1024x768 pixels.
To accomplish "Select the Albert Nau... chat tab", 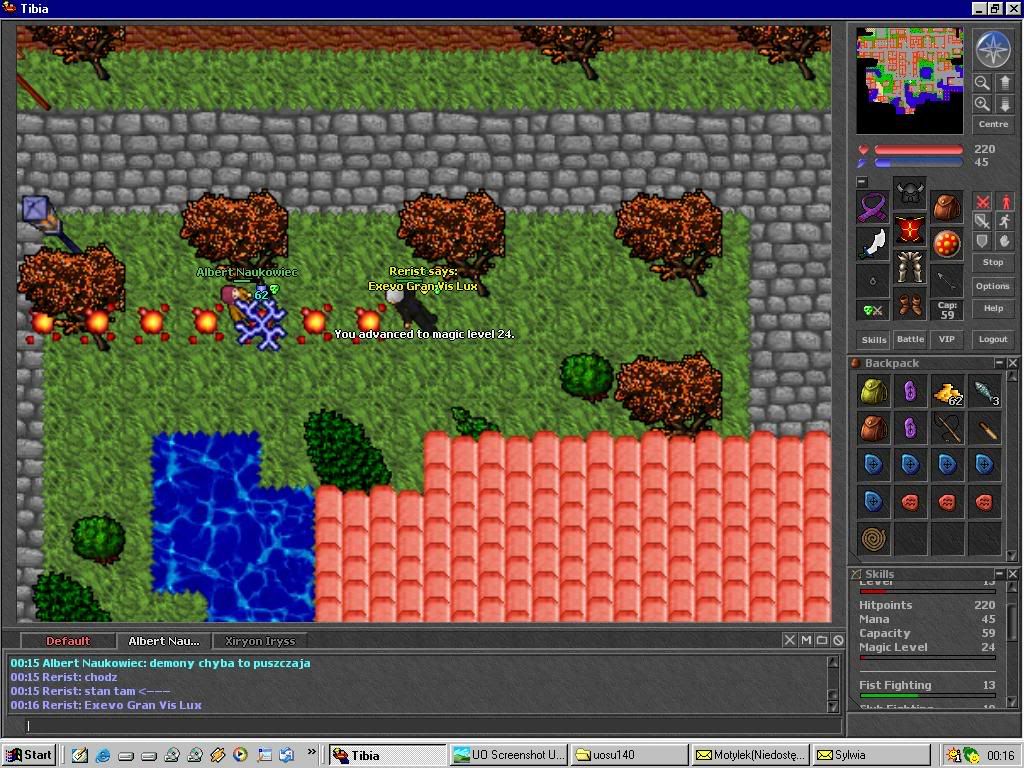I will (164, 641).
